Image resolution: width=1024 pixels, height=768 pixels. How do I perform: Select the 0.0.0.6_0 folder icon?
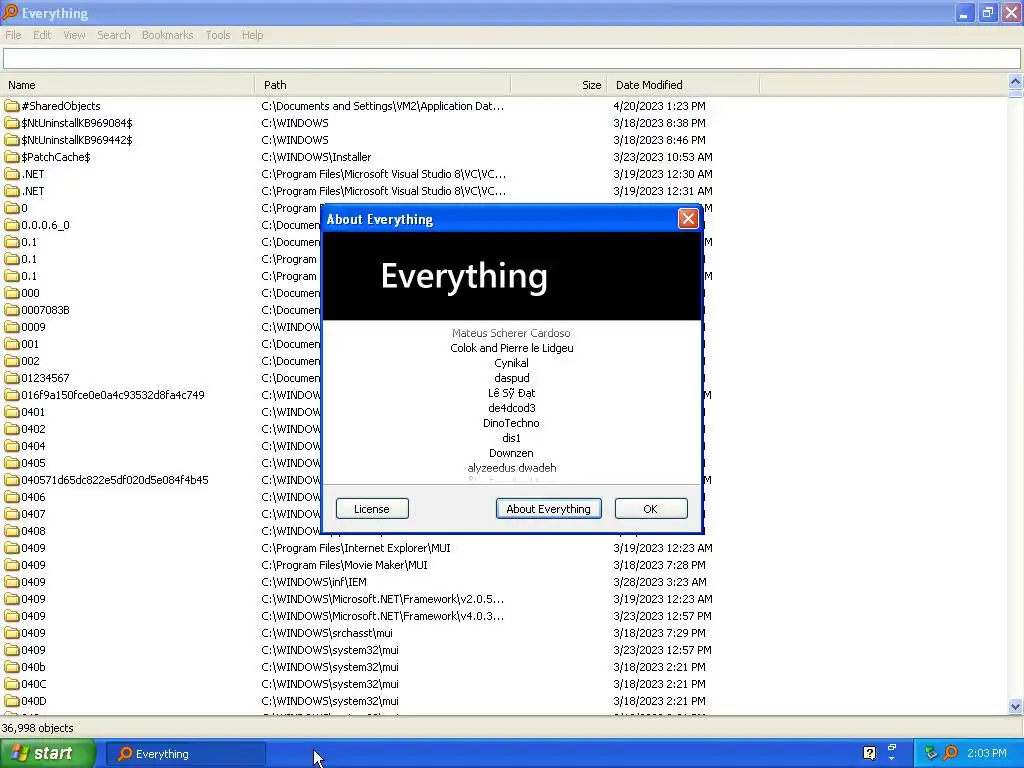click(x=12, y=225)
